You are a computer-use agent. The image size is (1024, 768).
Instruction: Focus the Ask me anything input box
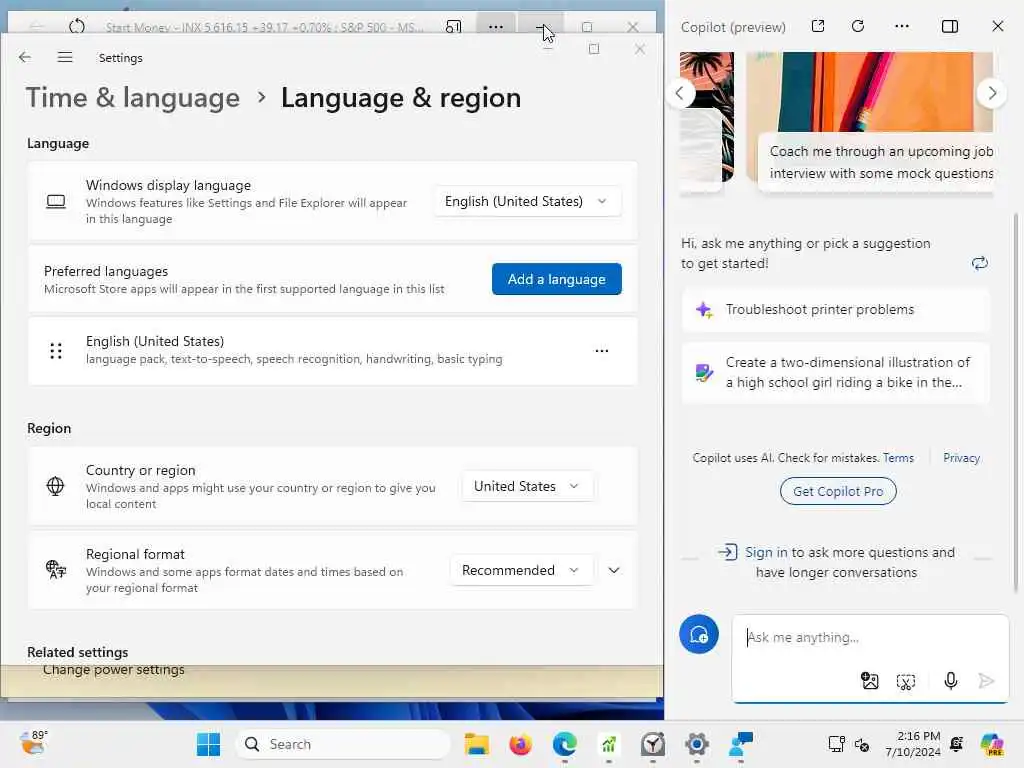coord(871,637)
